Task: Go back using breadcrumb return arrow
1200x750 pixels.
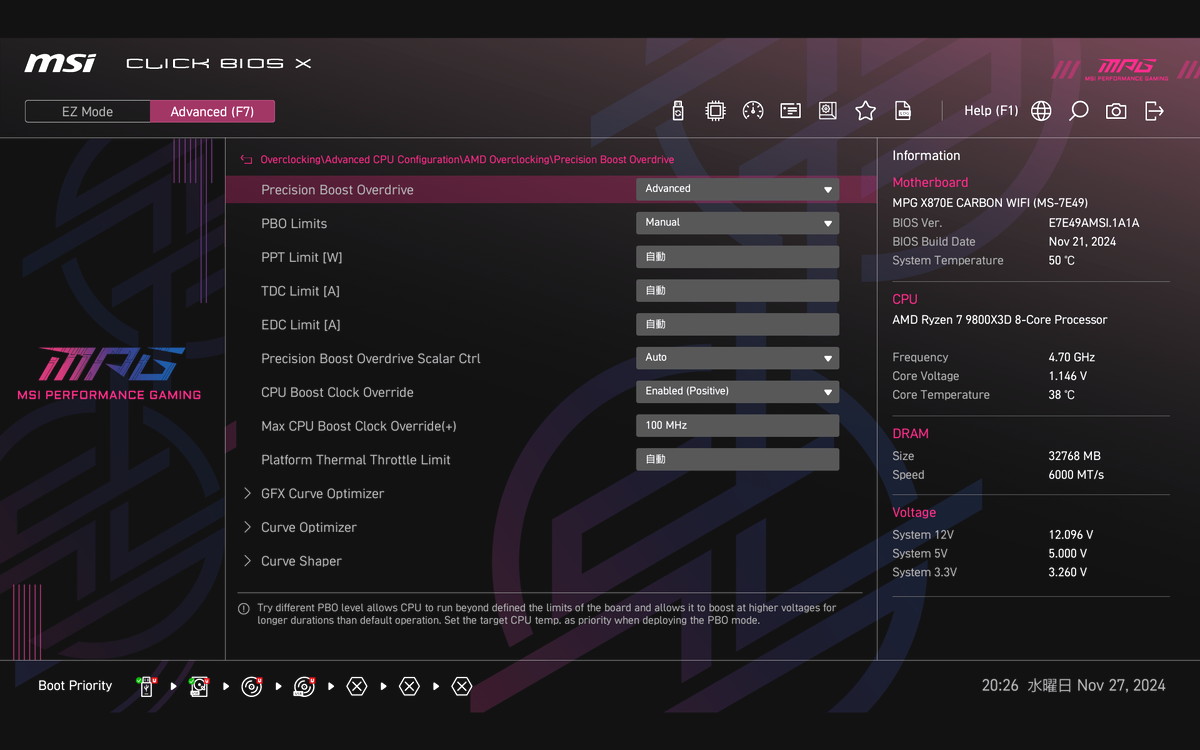Action: tap(247, 160)
